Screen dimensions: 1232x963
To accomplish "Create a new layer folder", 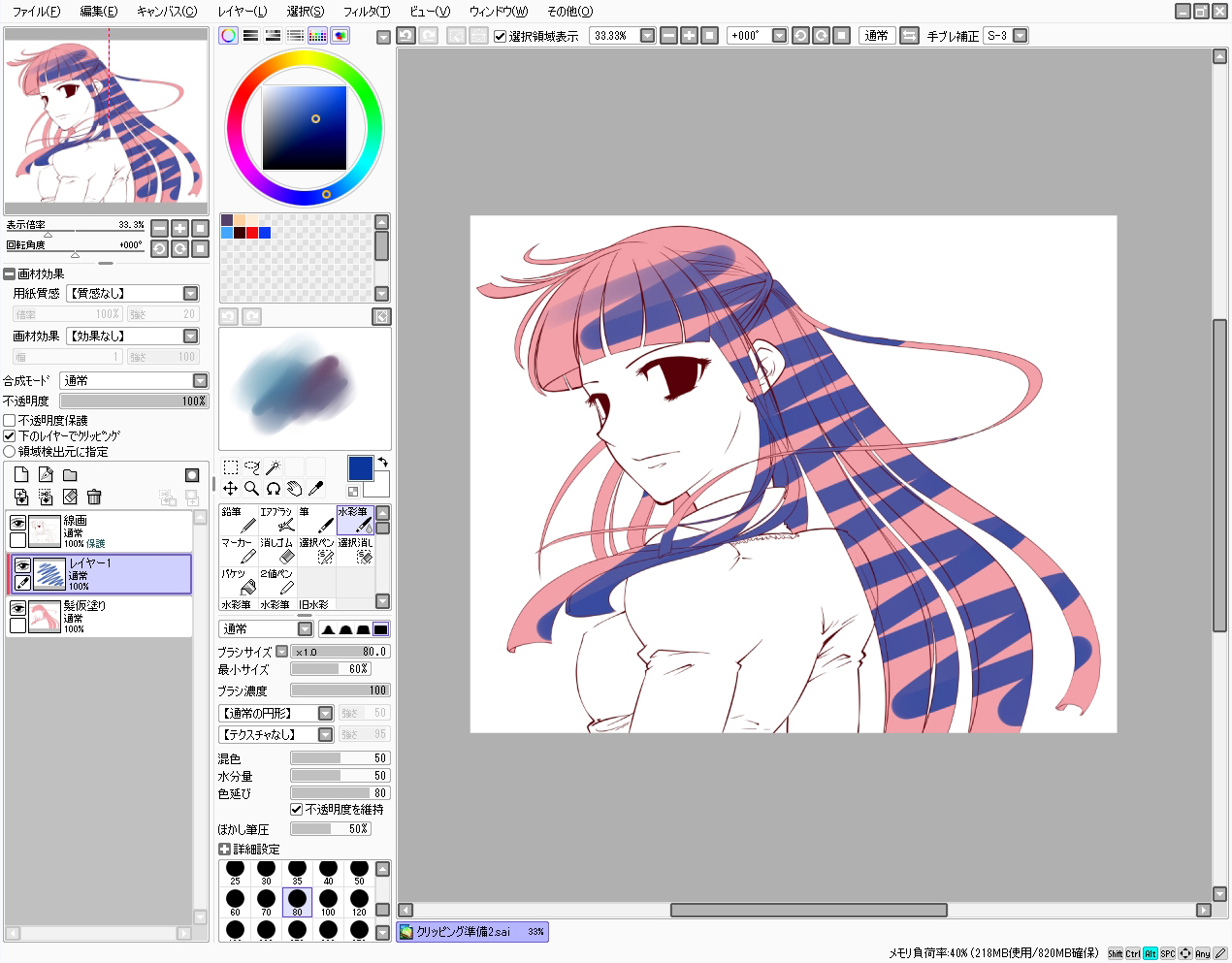I will point(70,474).
